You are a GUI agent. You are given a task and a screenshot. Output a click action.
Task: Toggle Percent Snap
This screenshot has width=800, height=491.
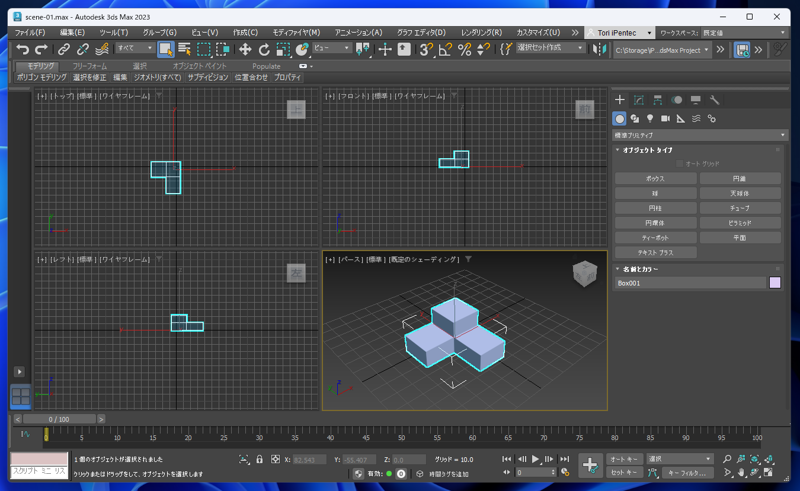464,50
